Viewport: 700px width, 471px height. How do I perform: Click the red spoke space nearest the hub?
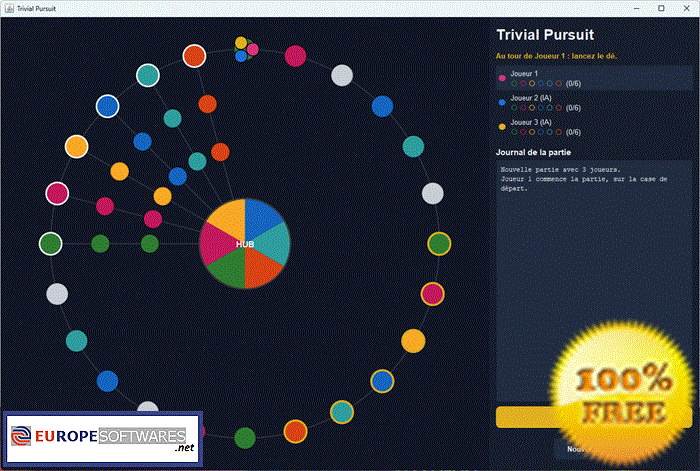pyautogui.click(x=220, y=152)
